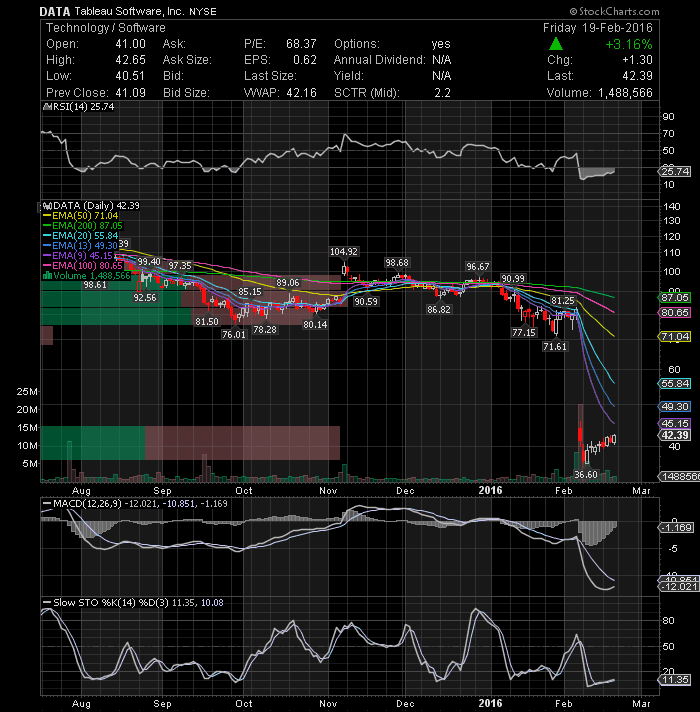The height and width of the screenshot is (712, 700).
Task: Click the 76.01 price annotation
Action: 234,335
